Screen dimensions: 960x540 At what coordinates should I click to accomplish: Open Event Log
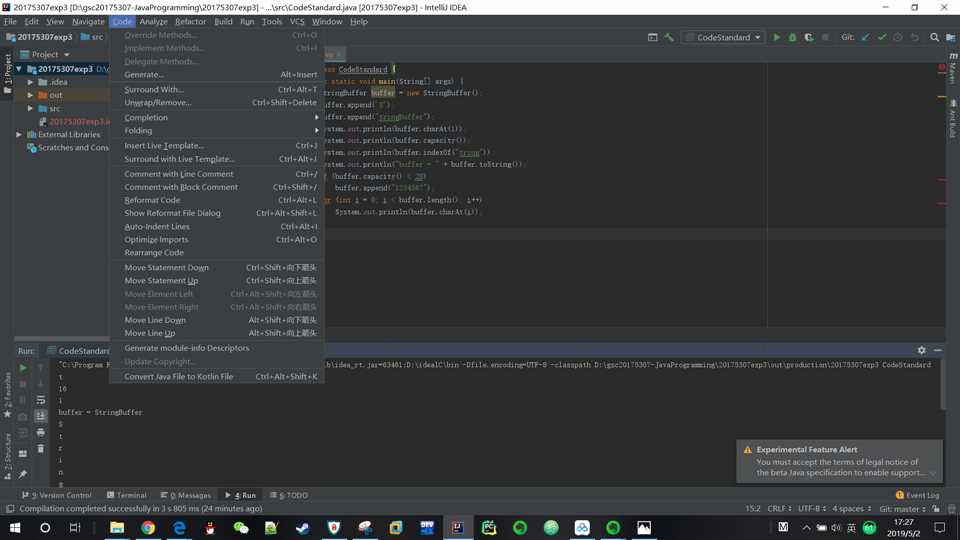(x=917, y=495)
